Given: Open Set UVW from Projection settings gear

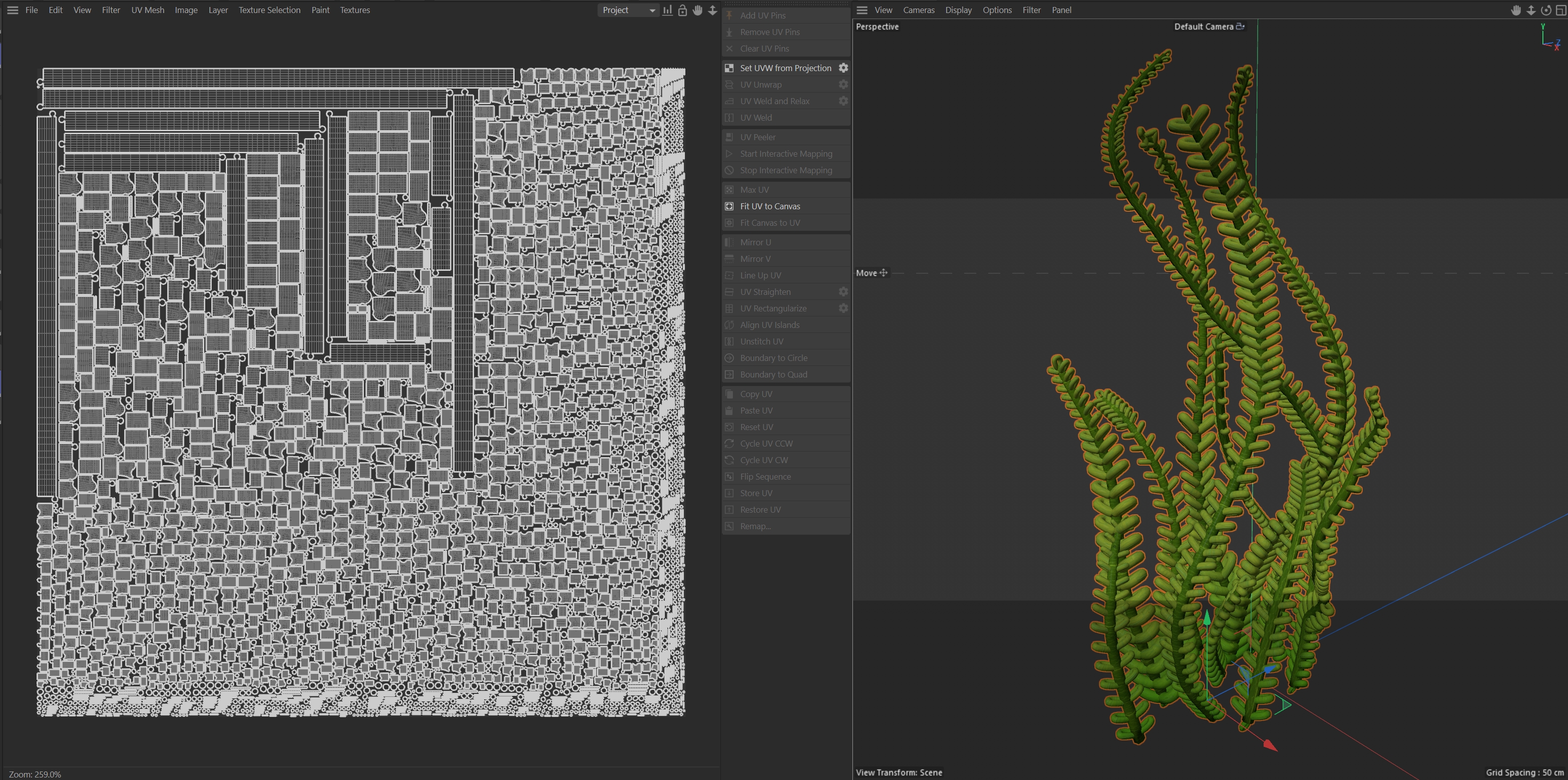Looking at the screenshot, I should 843,68.
